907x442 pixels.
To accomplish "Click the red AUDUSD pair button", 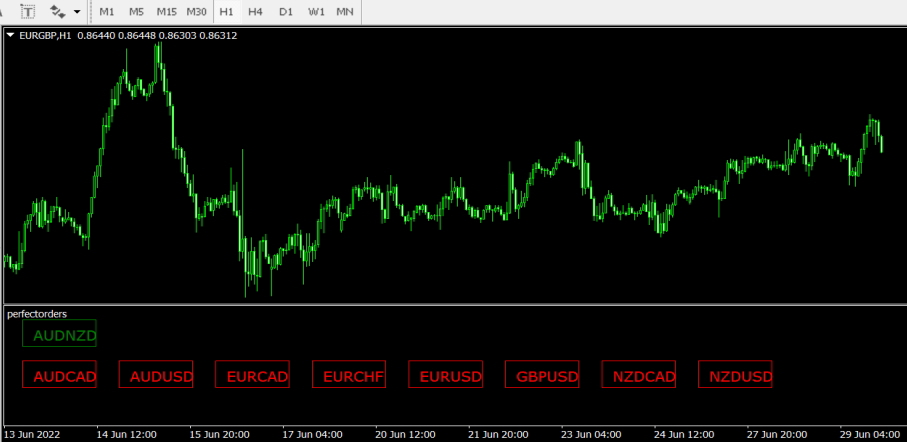I will 156,374.
